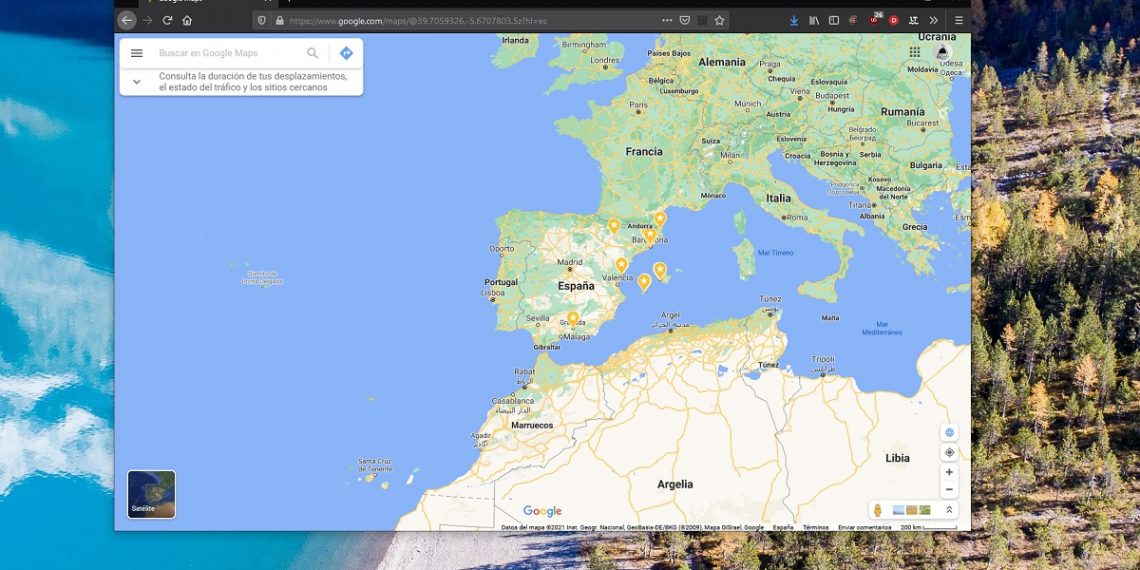Image resolution: width=1140 pixels, height=570 pixels.
Task: Click the browser forward arrow
Action: 148,20
